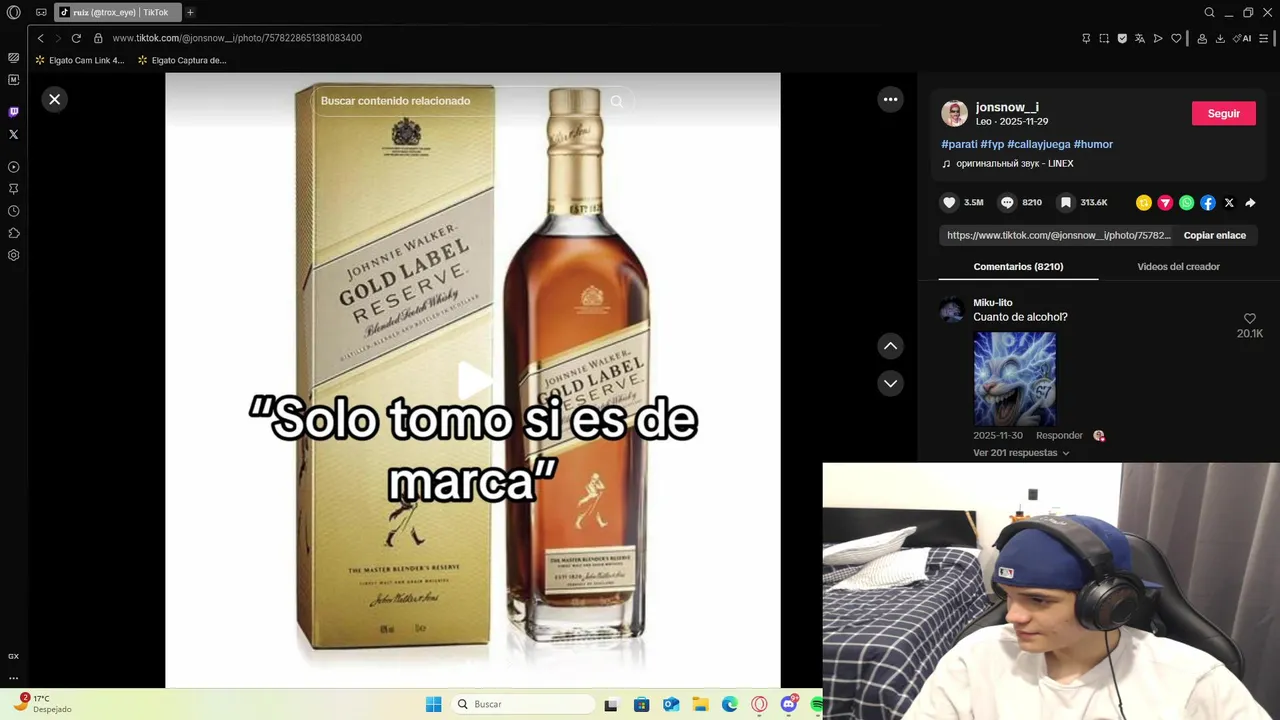Screen dimensions: 1280x720
Task: Open the Opera GX main menu logo
Action: pos(14,12)
